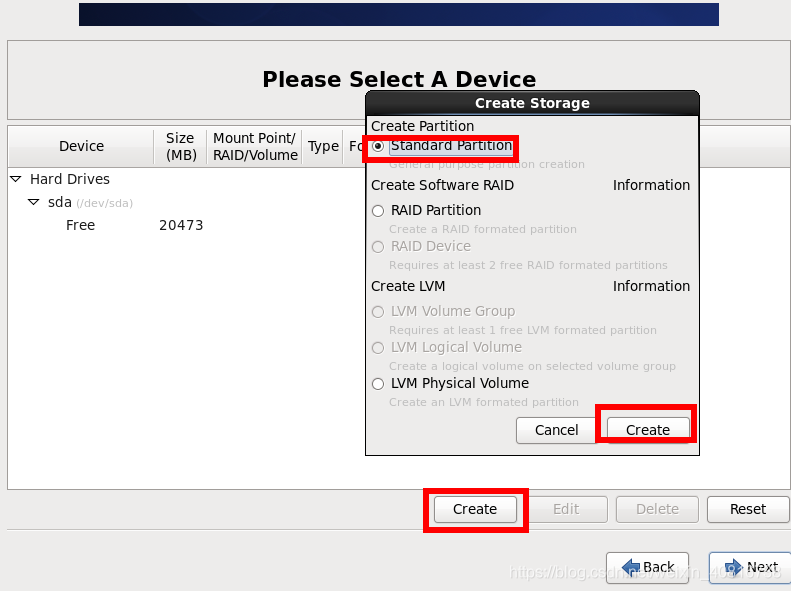Select the LVM Physical Volume option
This screenshot has height=591, width=791.
(x=378, y=384)
